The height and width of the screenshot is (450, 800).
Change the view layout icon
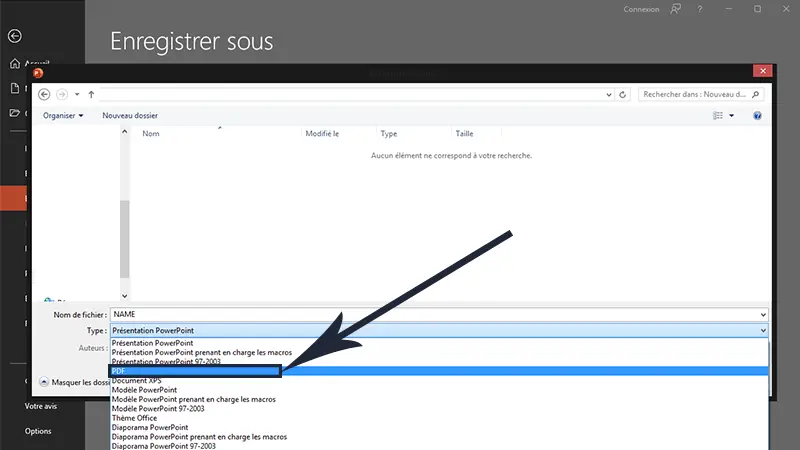pyautogui.click(x=718, y=116)
